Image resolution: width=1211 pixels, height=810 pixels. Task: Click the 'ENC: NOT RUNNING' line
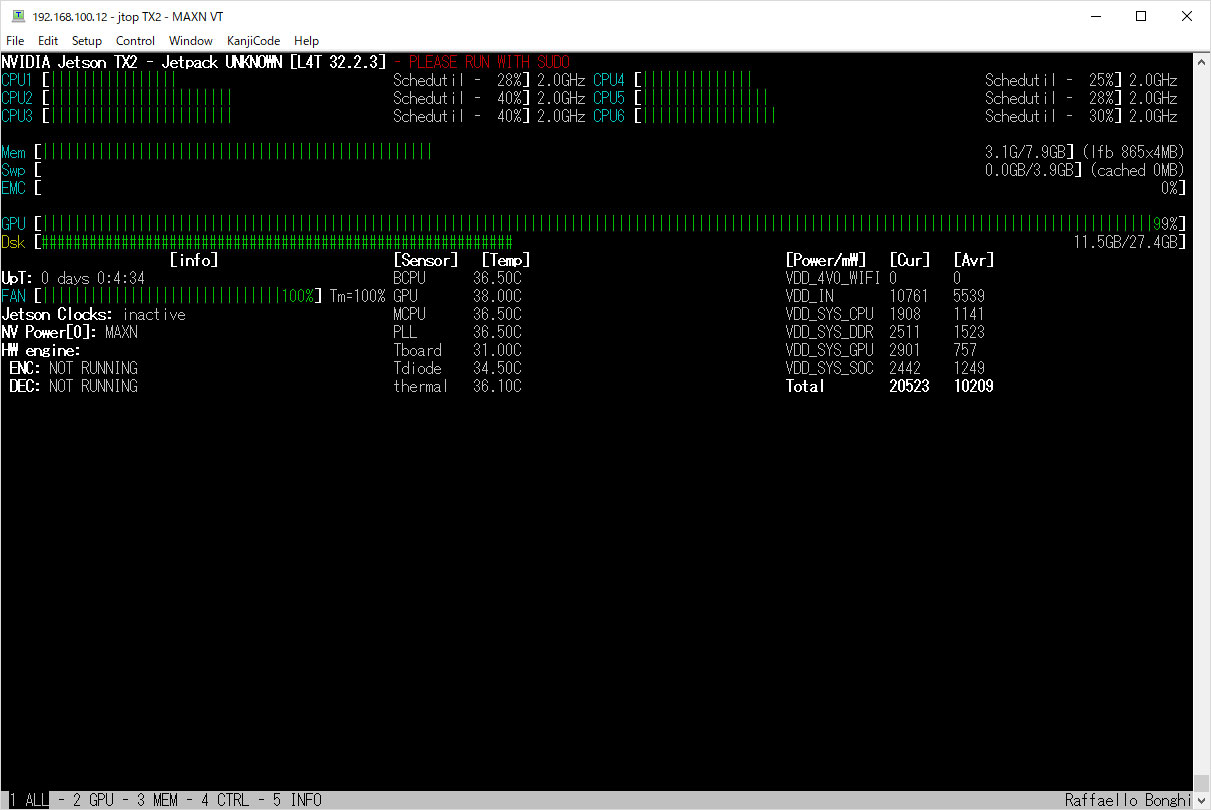tap(73, 368)
